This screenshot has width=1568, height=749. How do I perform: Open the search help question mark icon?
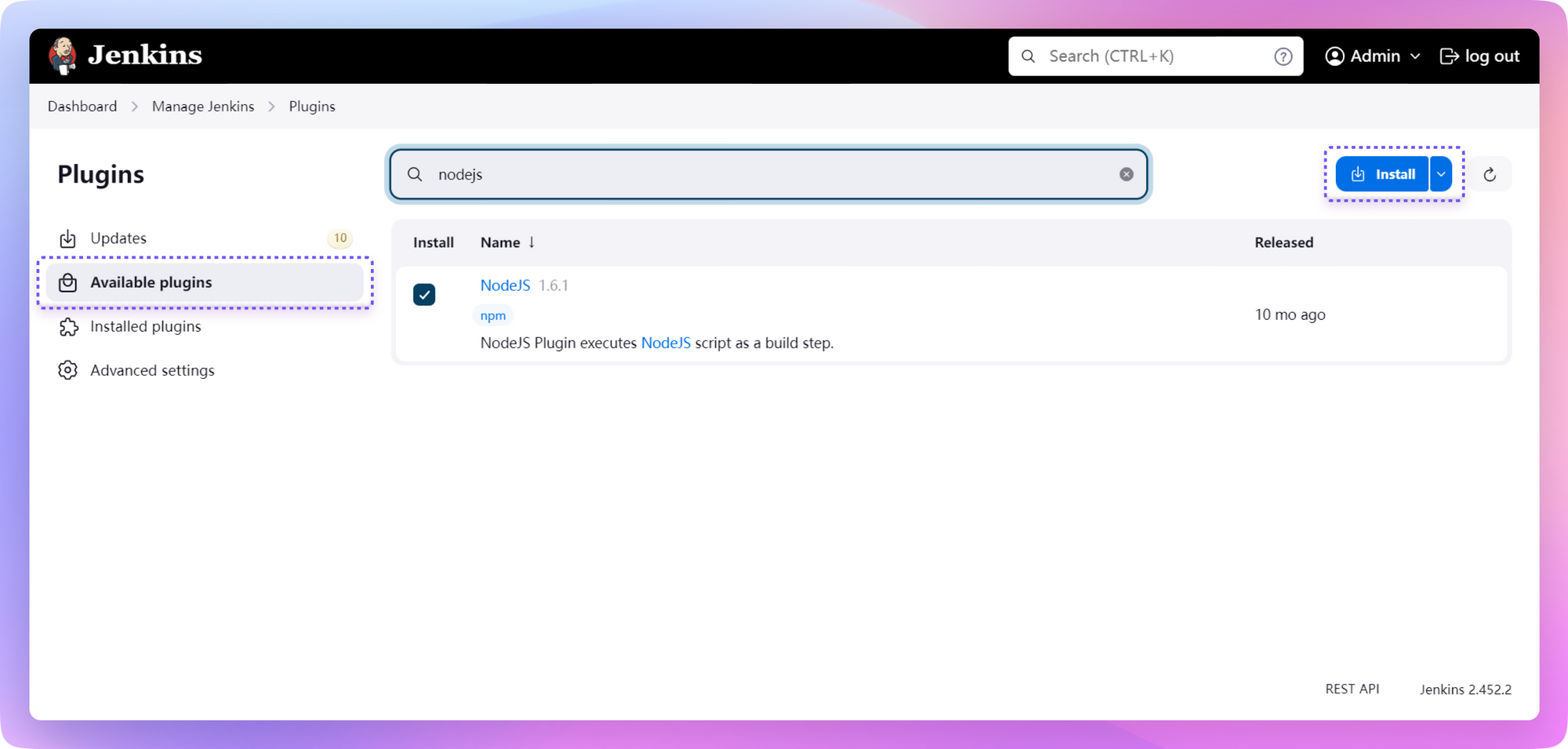click(x=1283, y=56)
